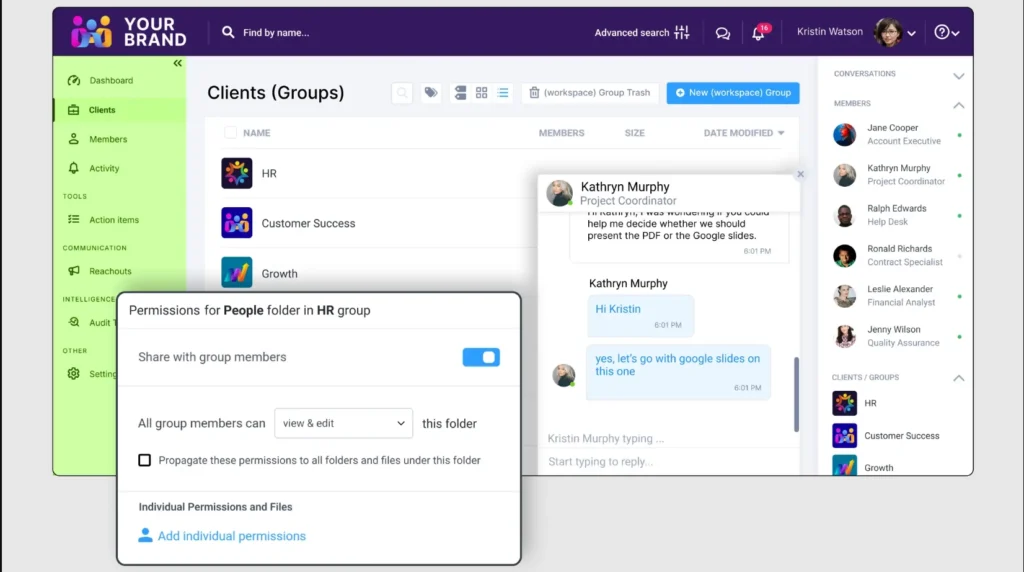
Task: Open Action items in the sidebar
Action: [113, 220]
